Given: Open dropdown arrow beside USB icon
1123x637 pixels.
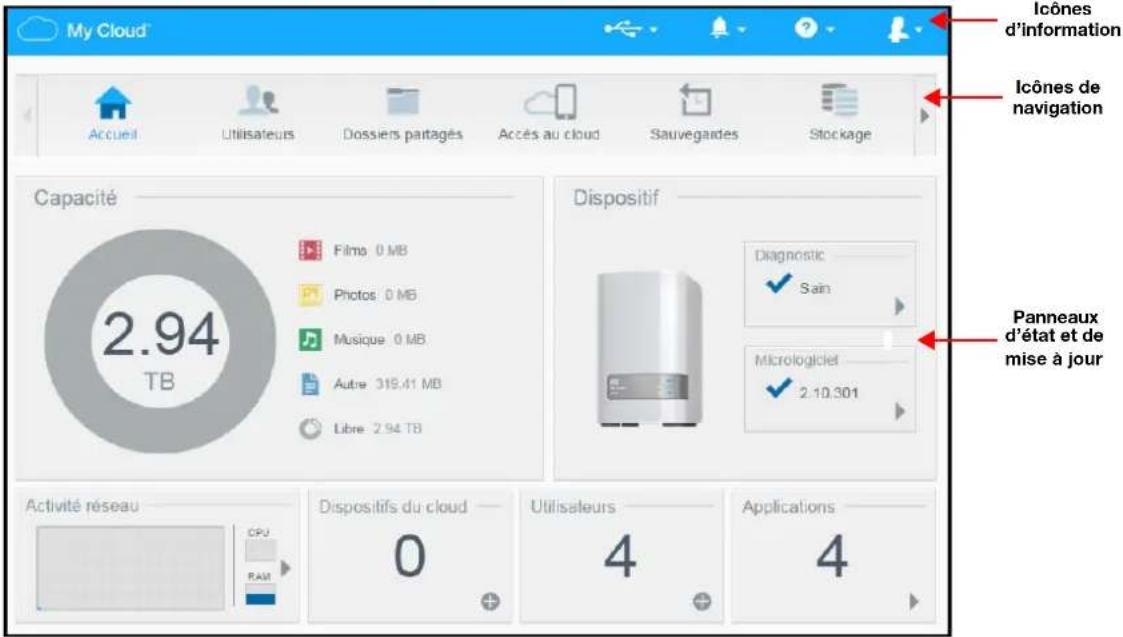Looking at the screenshot, I should [x=654, y=30].
